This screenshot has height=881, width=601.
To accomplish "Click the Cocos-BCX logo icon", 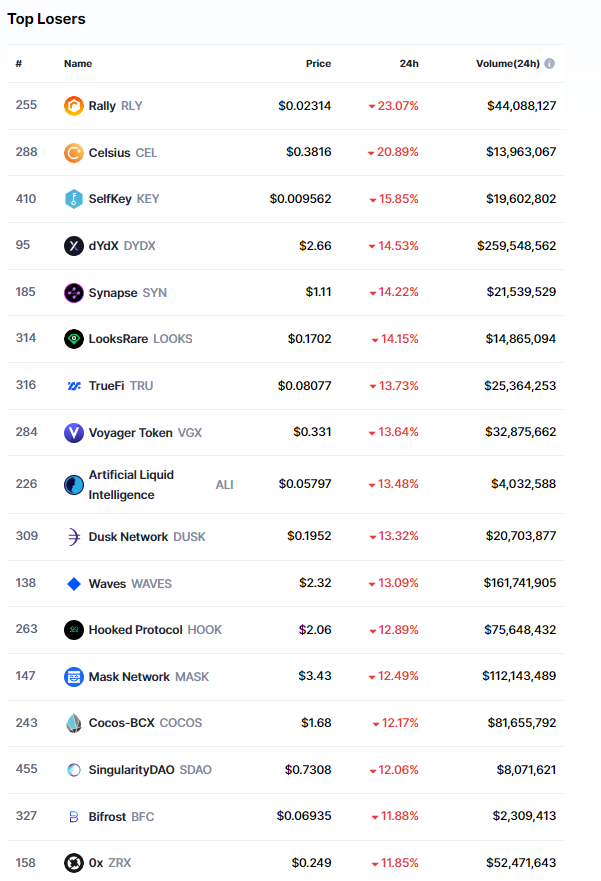I will point(74,723).
